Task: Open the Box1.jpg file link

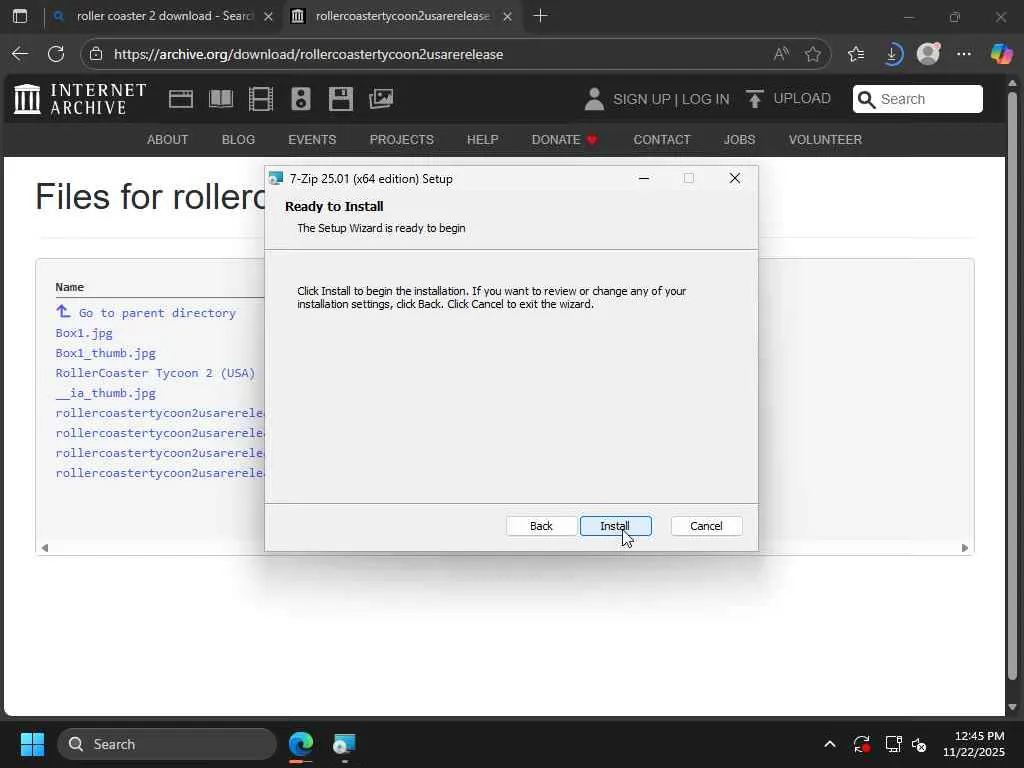Action: coord(84,333)
